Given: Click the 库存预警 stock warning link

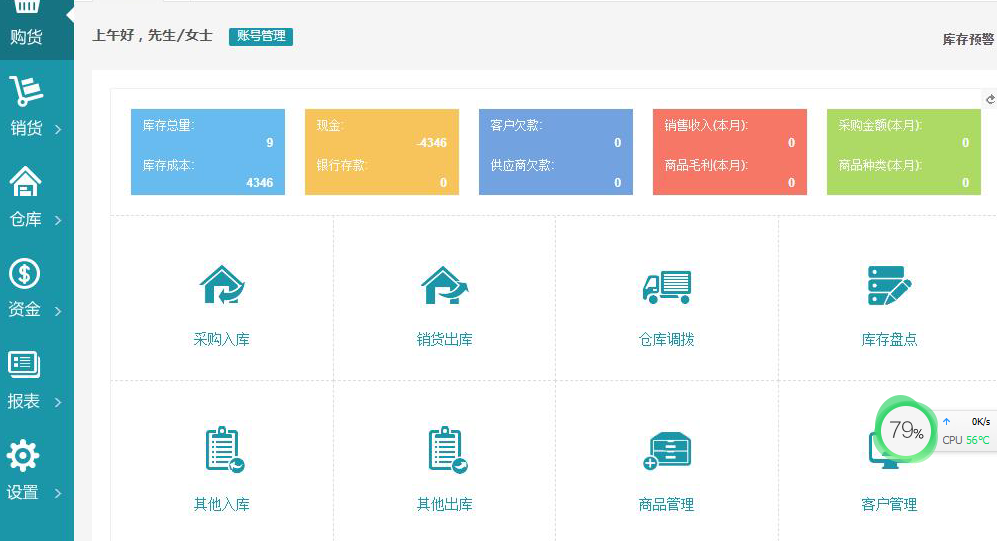Looking at the screenshot, I should click(x=968, y=40).
